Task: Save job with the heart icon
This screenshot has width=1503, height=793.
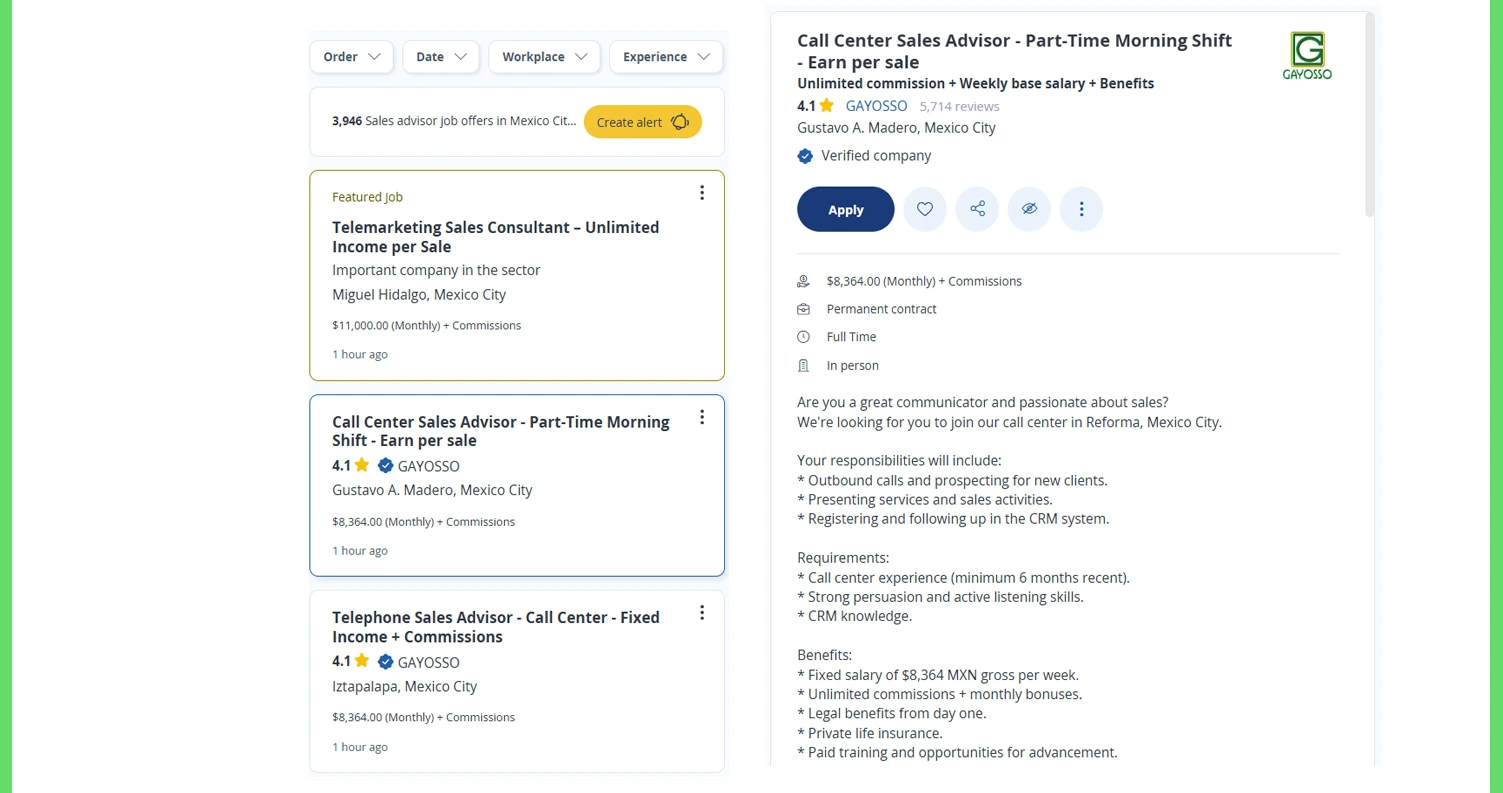Action: [925, 209]
